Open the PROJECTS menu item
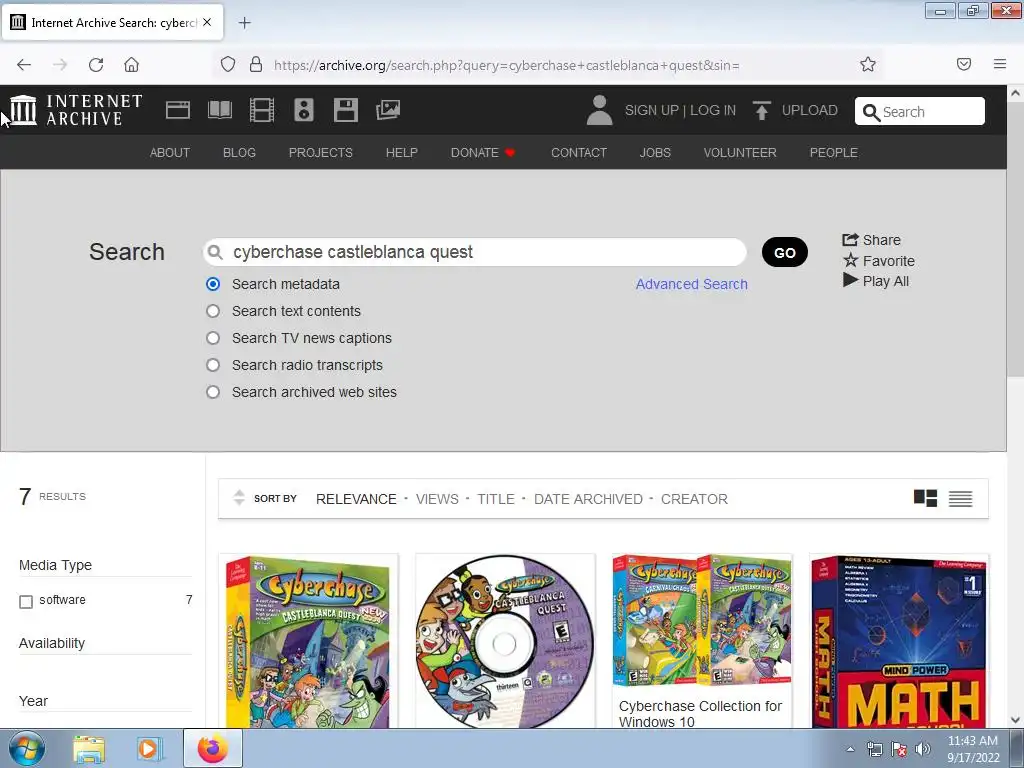Image resolution: width=1024 pixels, height=768 pixels. [321, 152]
